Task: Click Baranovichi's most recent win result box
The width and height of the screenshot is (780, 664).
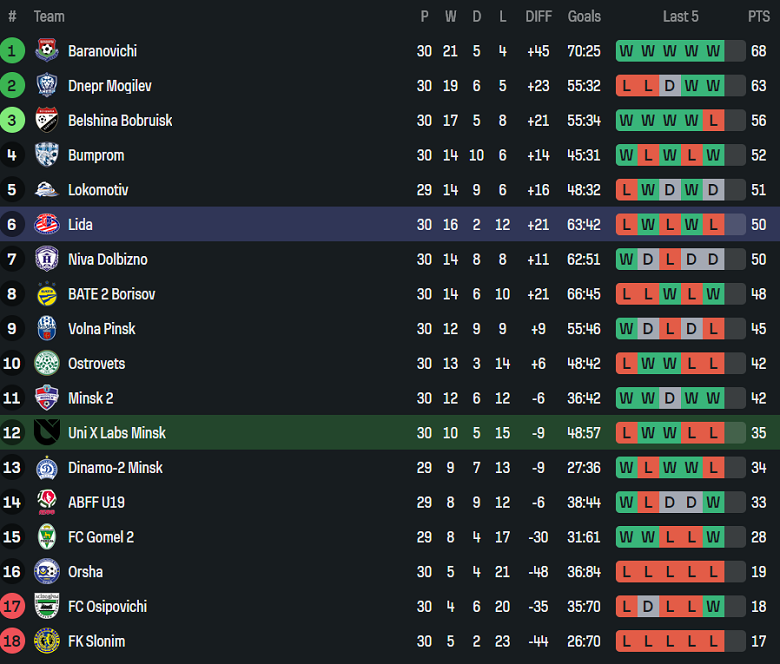Action: tap(713, 51)
